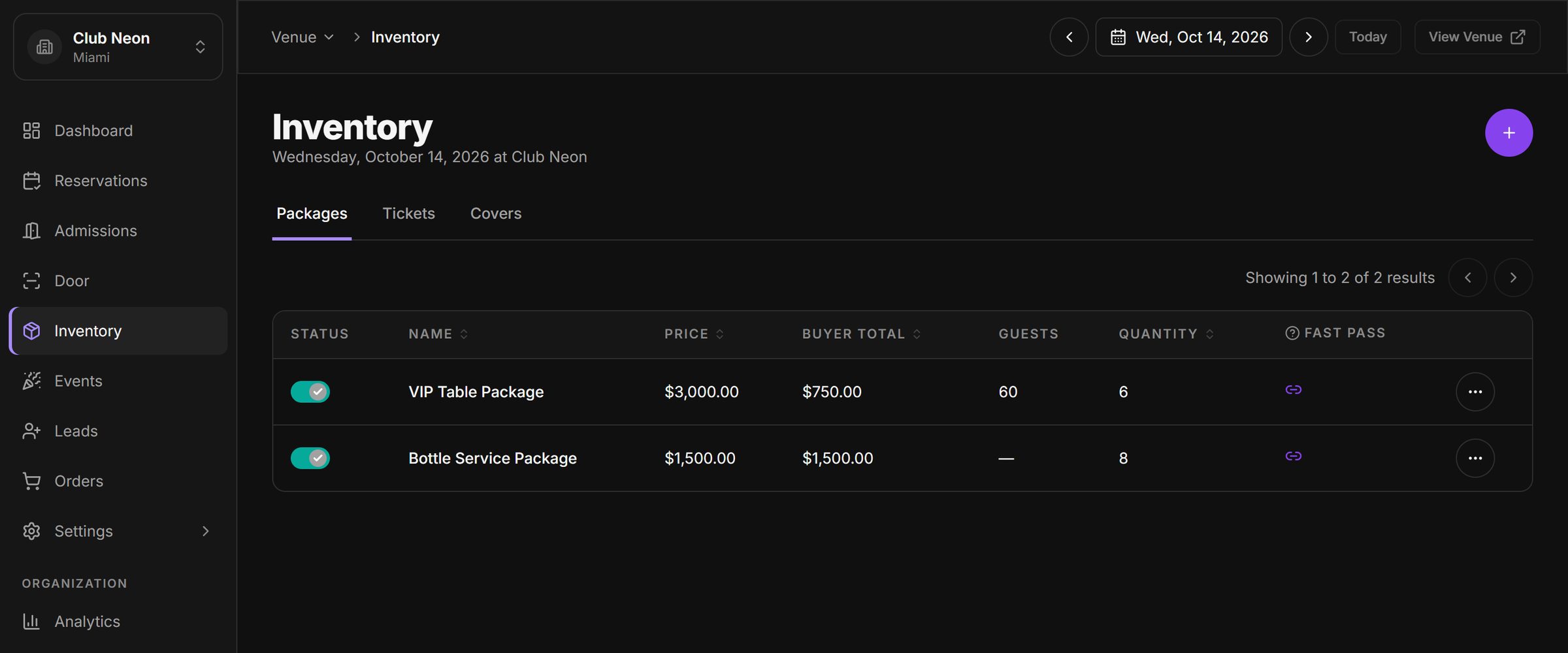This screenshot has height=653, width=1568.
Task: Select Inventory in the sidebar
Action: click(x=118, y=331)
